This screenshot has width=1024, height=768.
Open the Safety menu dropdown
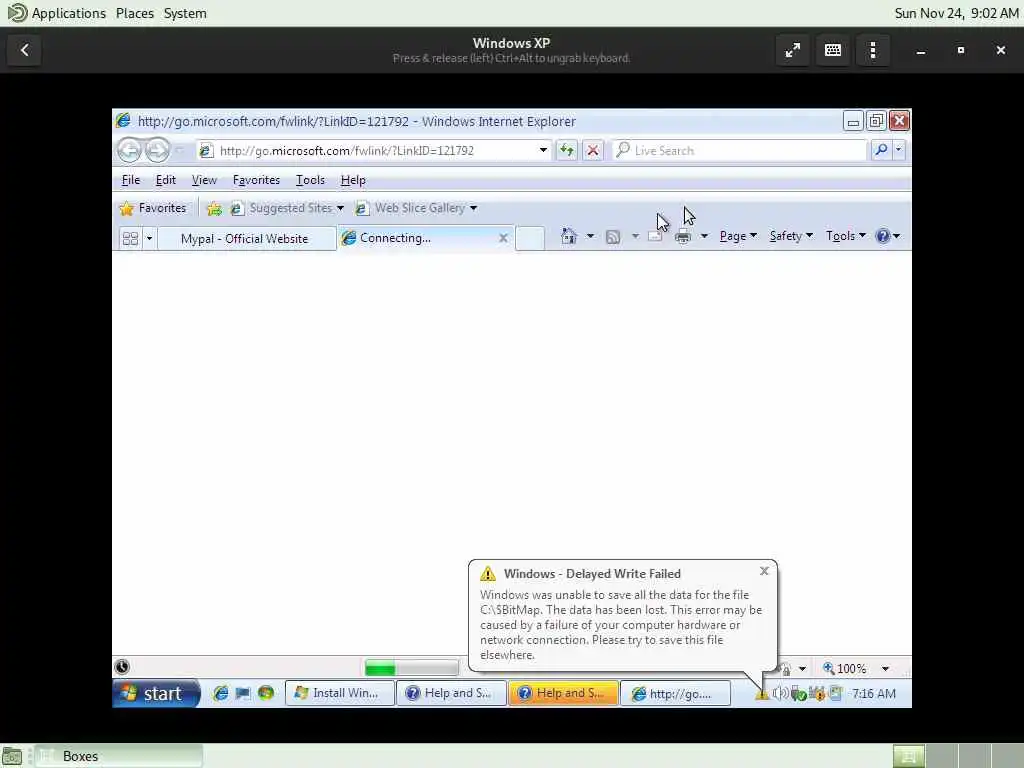click(x=791, y=236)
